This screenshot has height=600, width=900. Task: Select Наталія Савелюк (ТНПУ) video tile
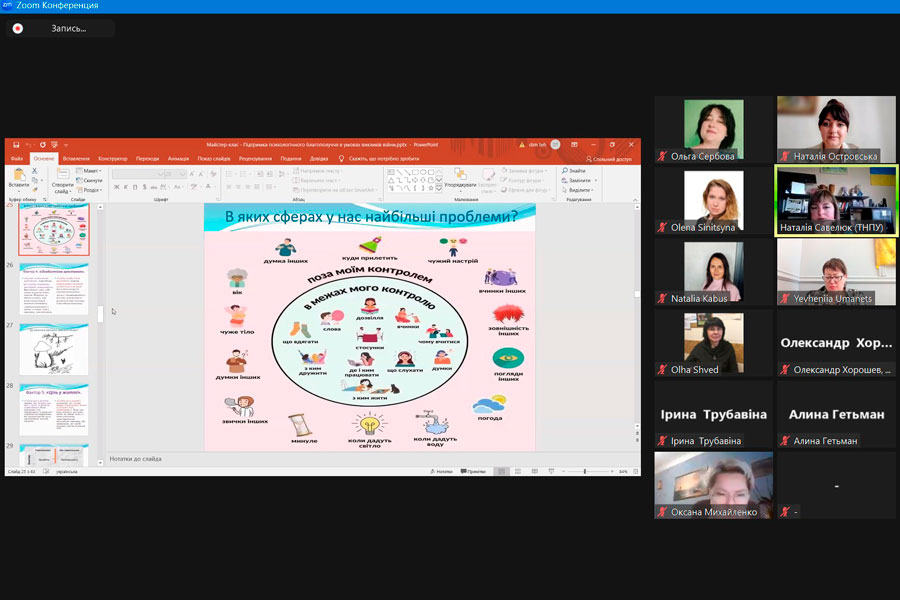[x=836, y=201]
